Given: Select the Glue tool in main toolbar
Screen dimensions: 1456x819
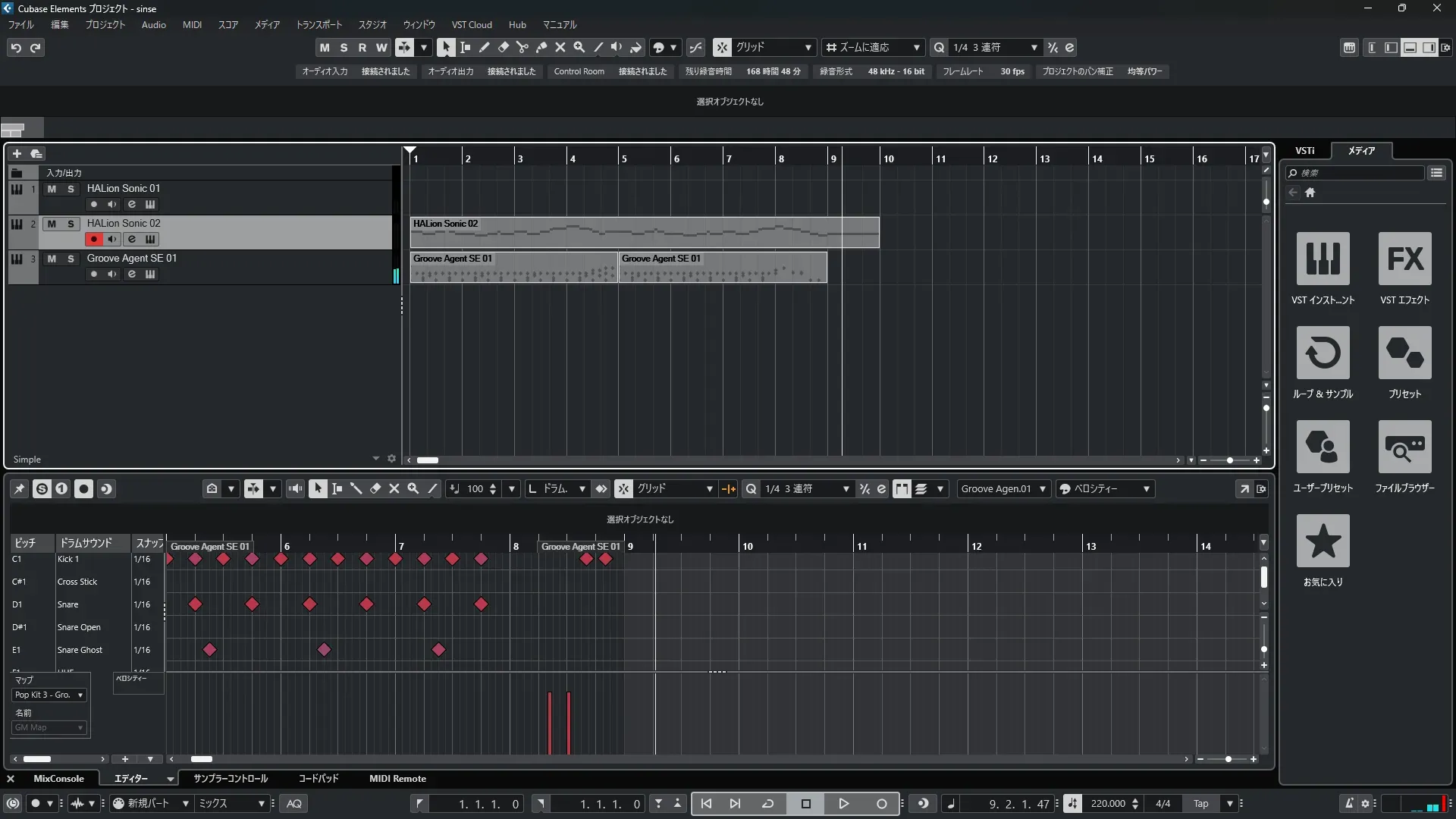Looking at the screenshot, I should click(541, 48).
